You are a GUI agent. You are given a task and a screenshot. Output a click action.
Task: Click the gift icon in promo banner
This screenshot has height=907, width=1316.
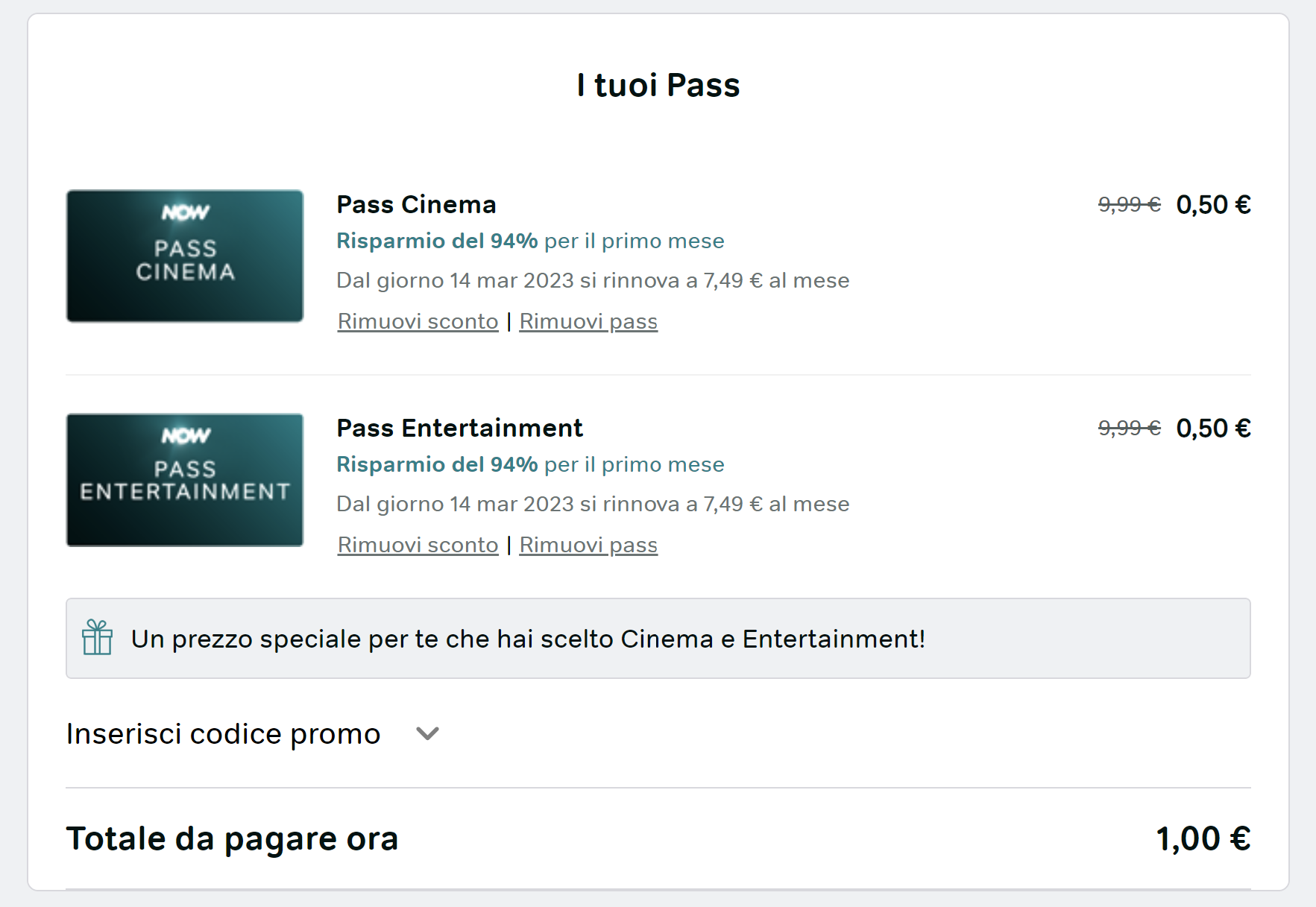97,638
